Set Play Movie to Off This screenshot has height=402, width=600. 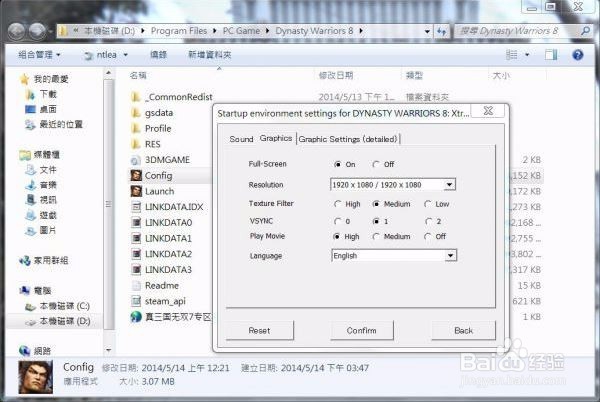click(x=428, y=237)
